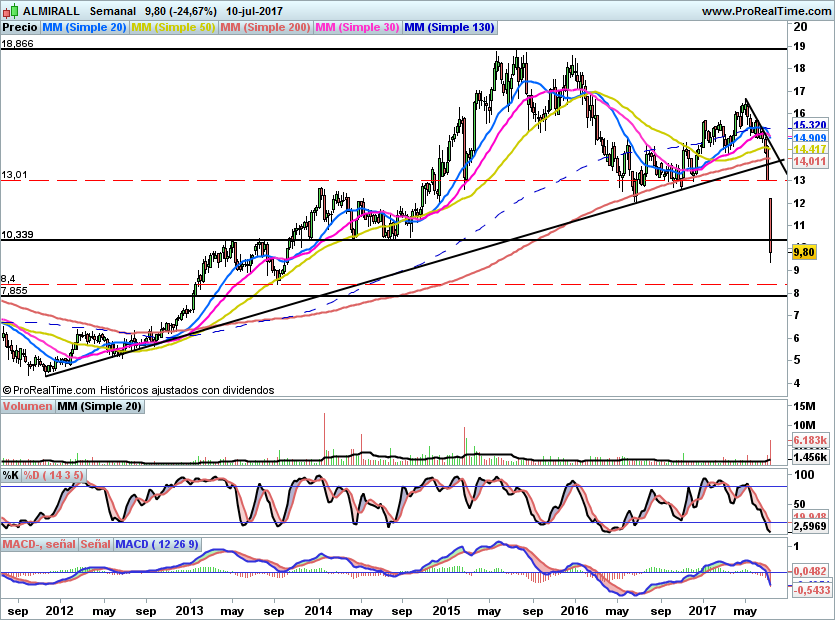Click the 0,0482 MACD value tag
The height and width of the screenshot is (620, 835).
(810, 572)
